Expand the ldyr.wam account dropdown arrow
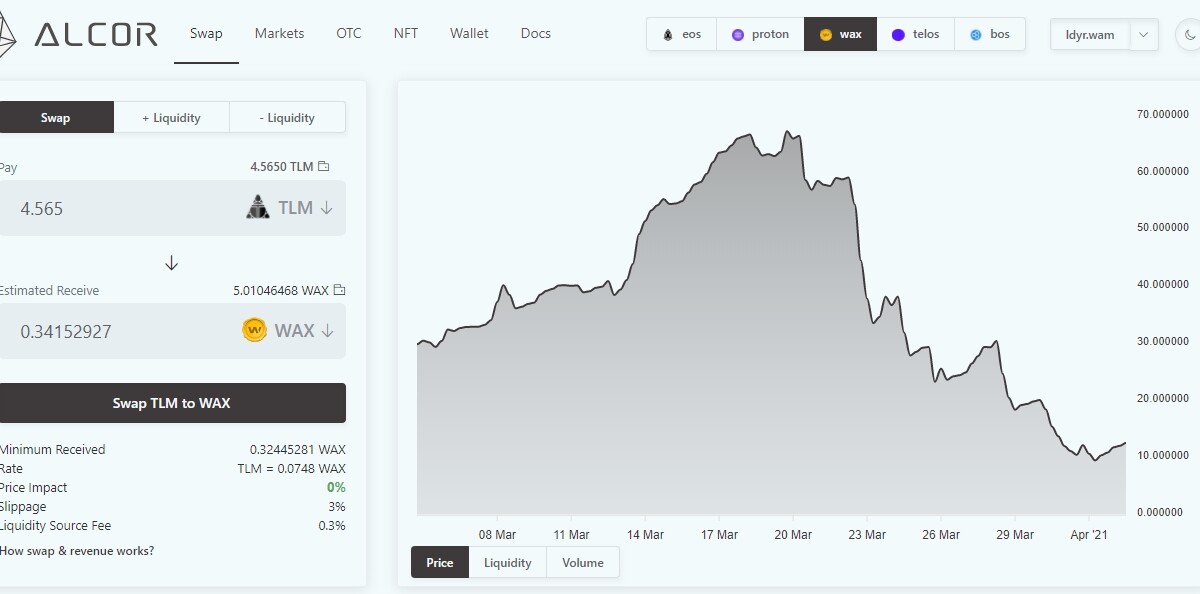The image size is (1200, 594). (1144, 35)
